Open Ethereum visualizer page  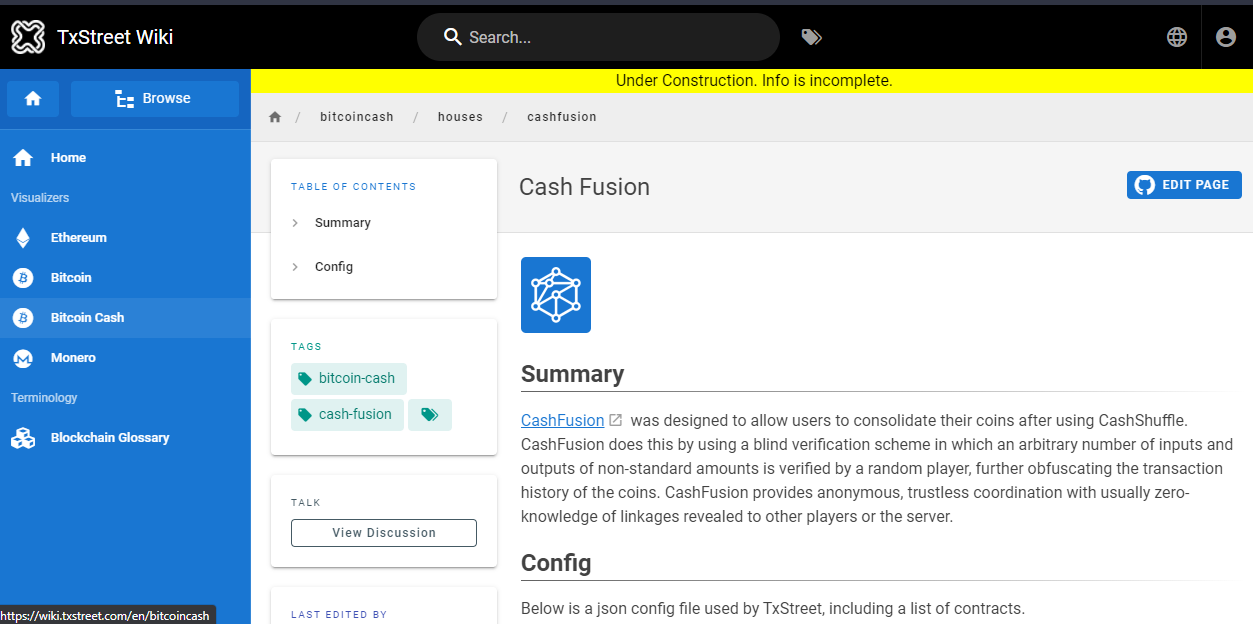125,238
